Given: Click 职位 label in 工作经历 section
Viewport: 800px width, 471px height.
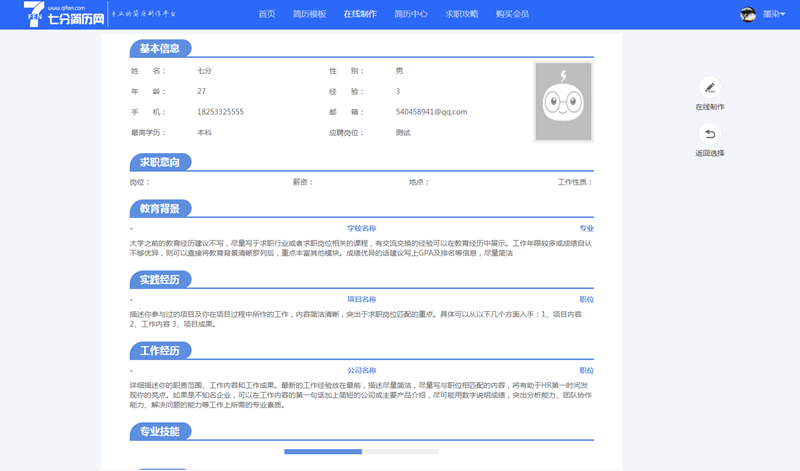Looking at the screenshot, I should tap(586, 370).
